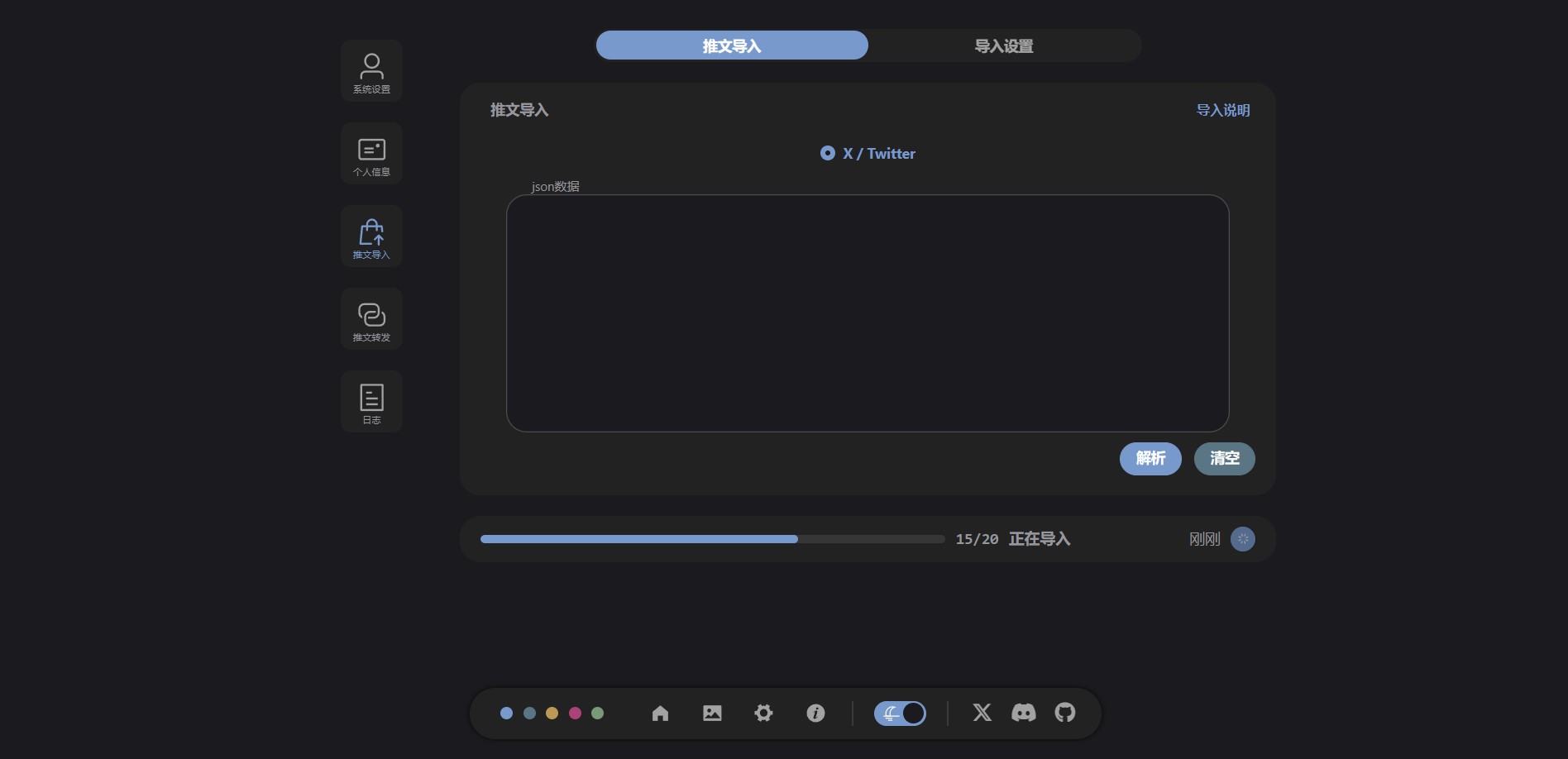Open the Discord icon link
Image resolution: width=1568 pixels, height=759 pixels.
click(x=1023, y=713)
